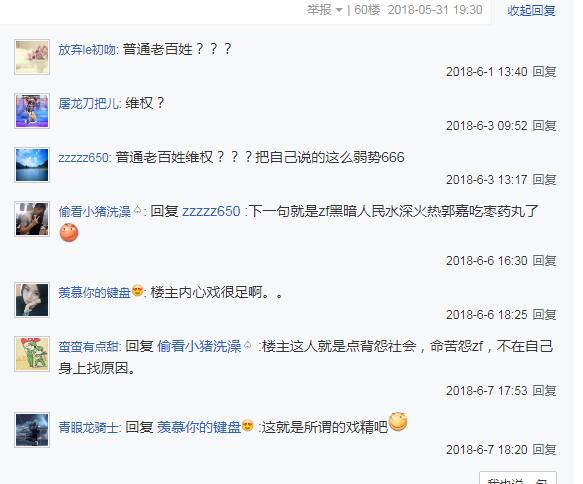Viewport: 583px width, 484px height.
Task: Reply to the comment posted 2018-6-3 09:52
Action: tap(544, 125)
